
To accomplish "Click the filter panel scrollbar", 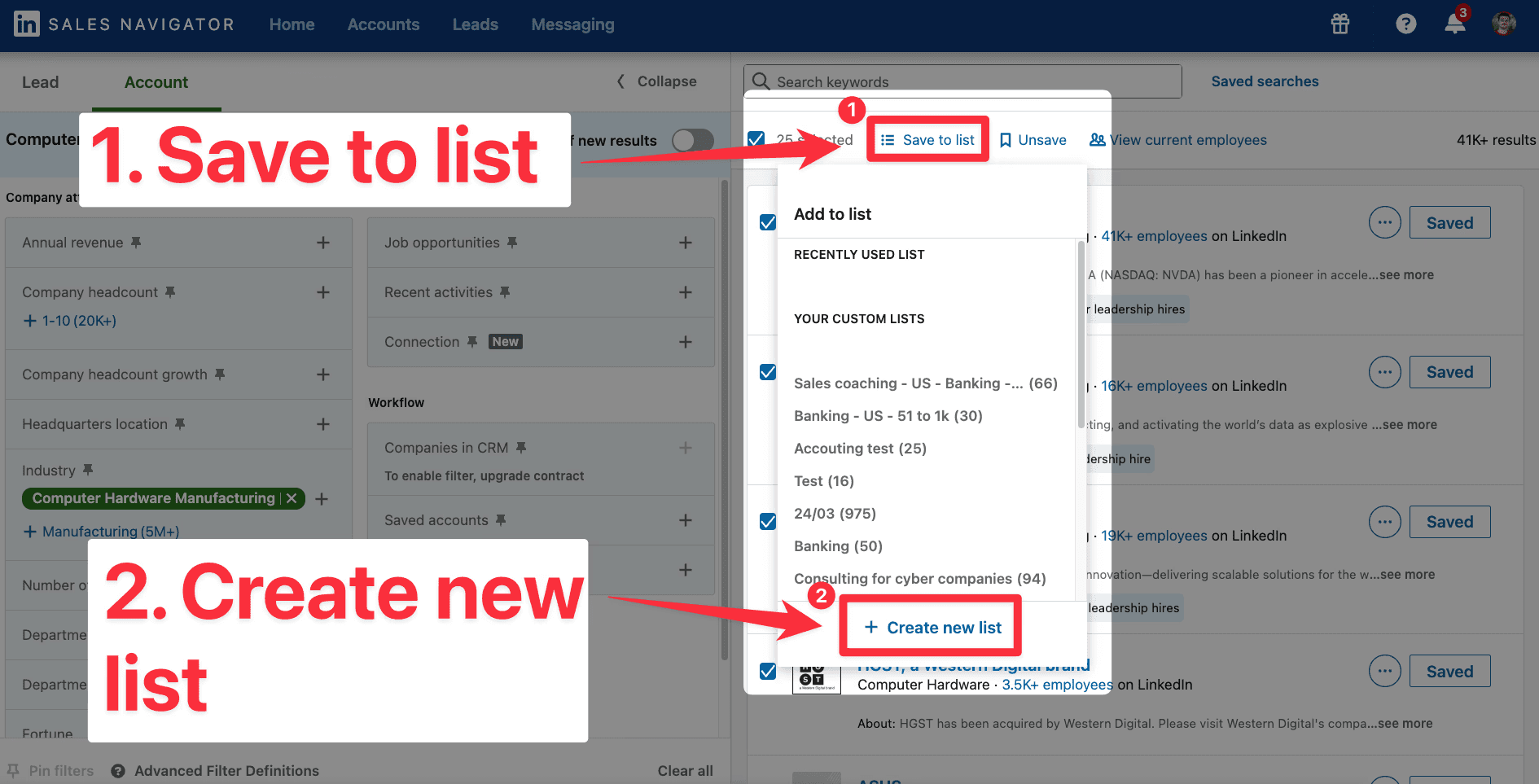I will pyautogui.click(x=725, y=419).
